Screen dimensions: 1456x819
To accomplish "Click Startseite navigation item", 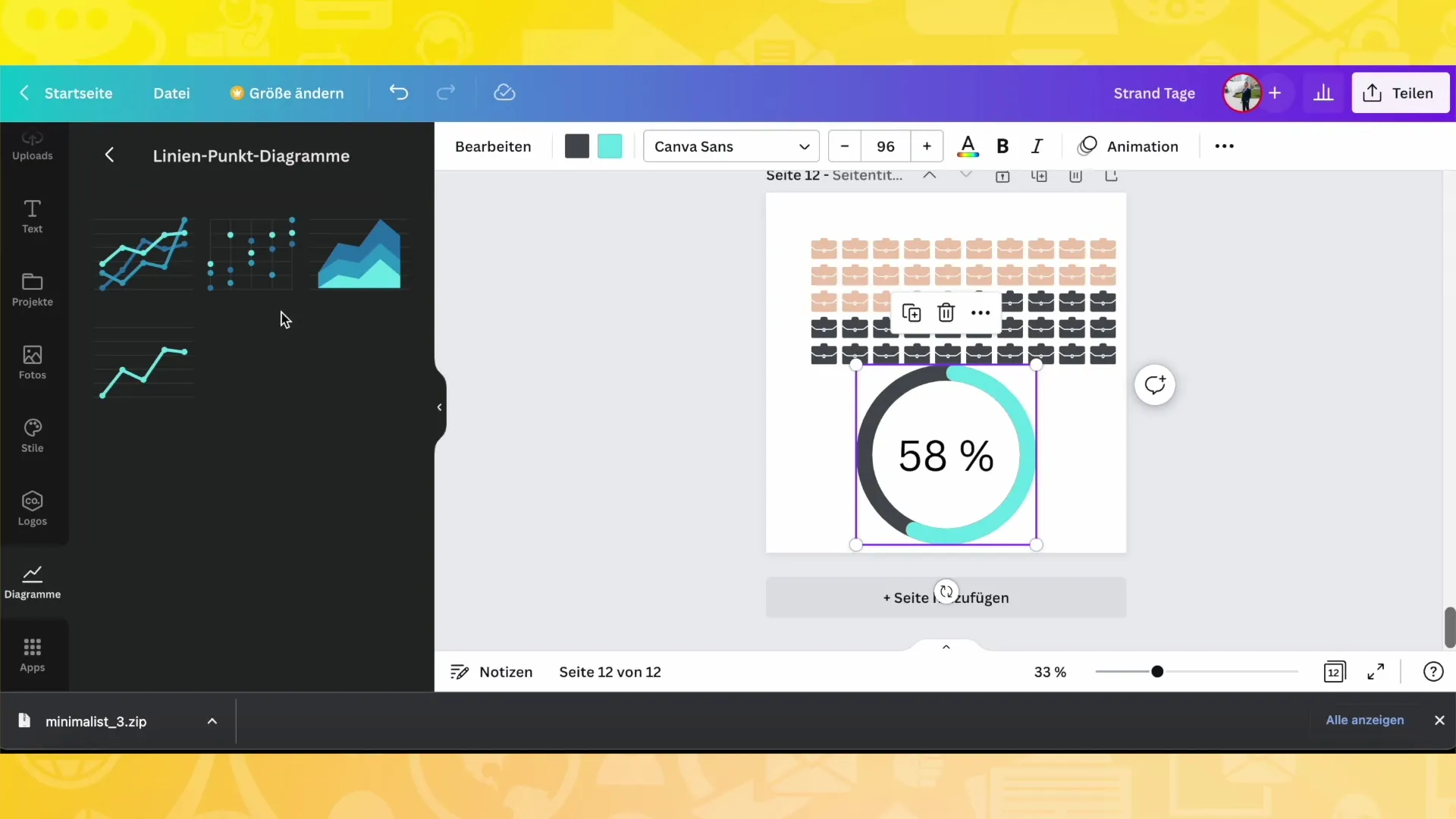I will click(x=79, y=93).
